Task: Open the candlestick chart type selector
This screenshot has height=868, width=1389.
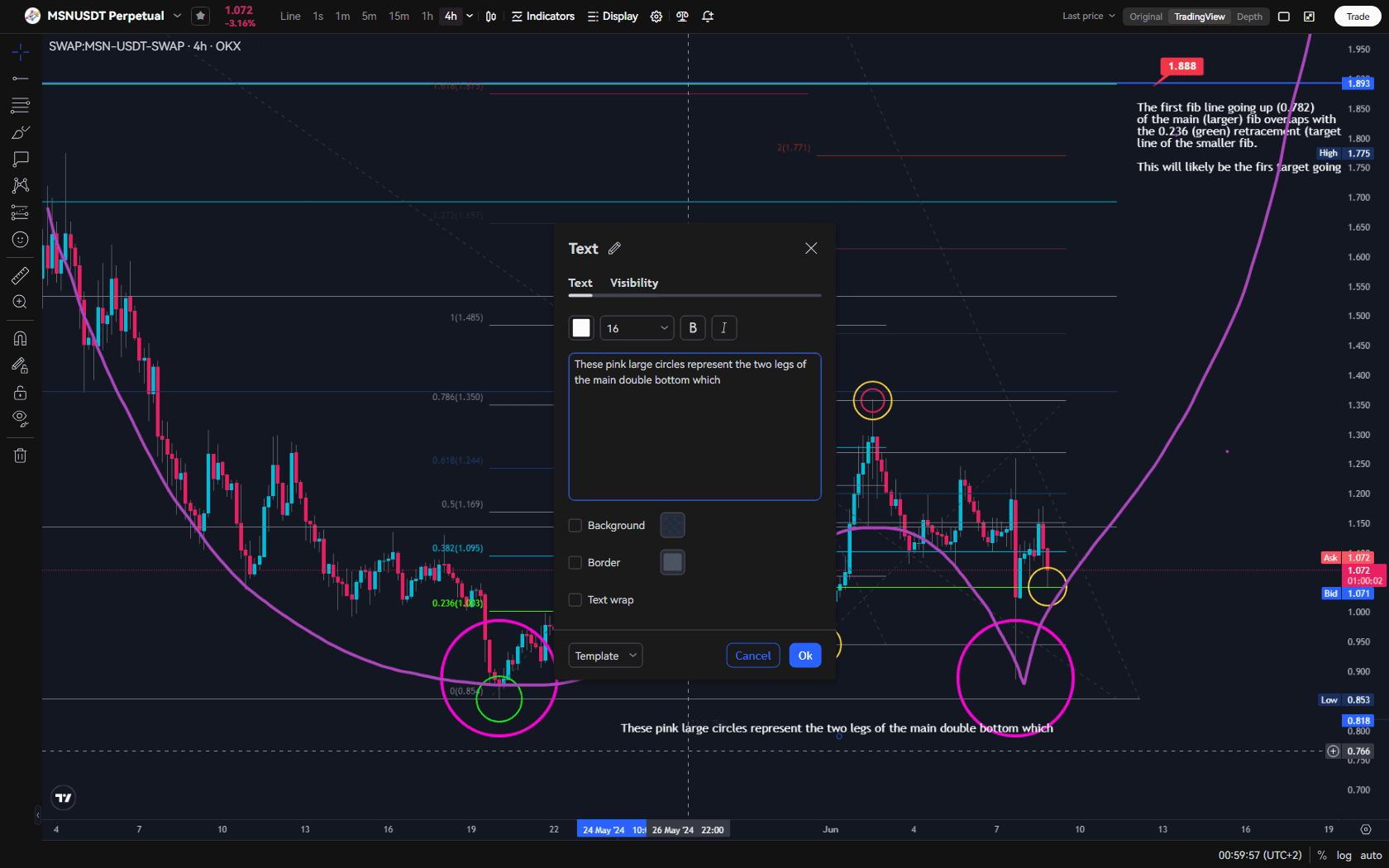Action: (x=491, y=16)
